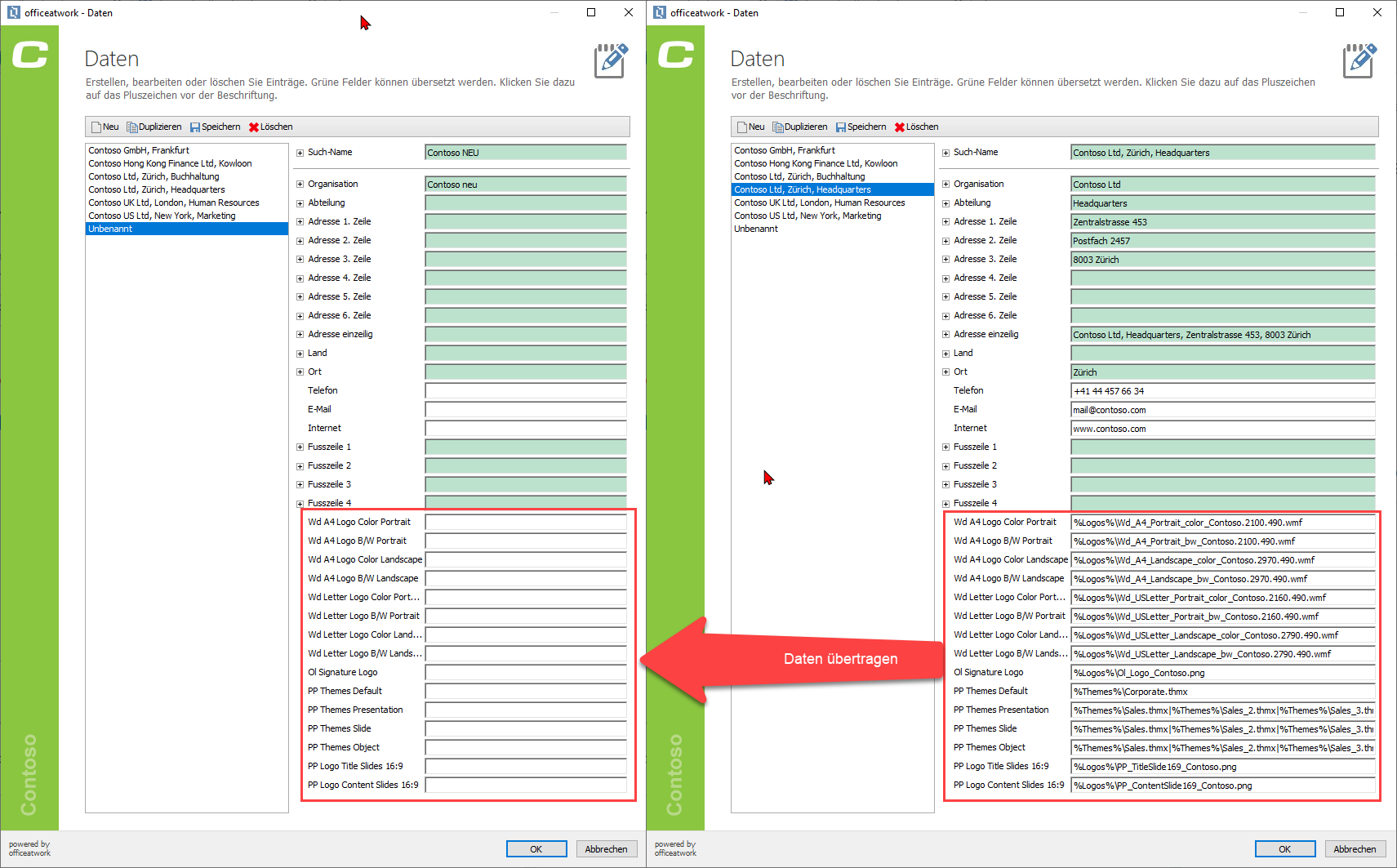The width and height of the screenshot is (1397, 868).
Task: Click notepad edit icon in right window header
Action: tap(1360, 60)
